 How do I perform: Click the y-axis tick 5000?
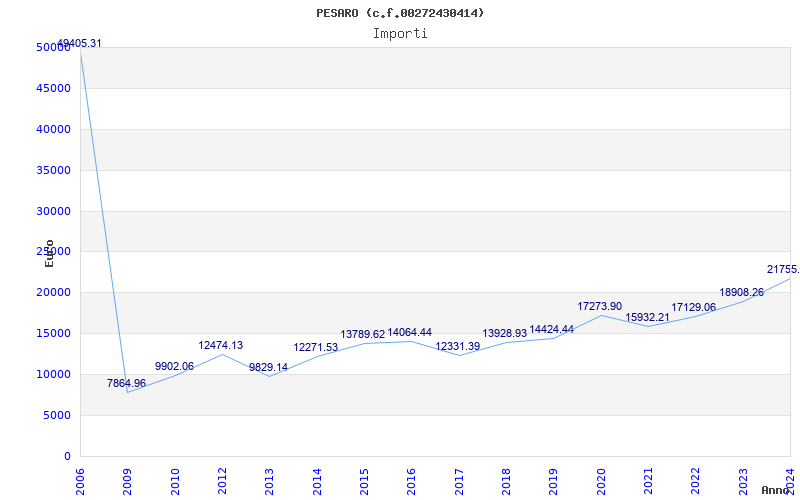tap(56, 415)
